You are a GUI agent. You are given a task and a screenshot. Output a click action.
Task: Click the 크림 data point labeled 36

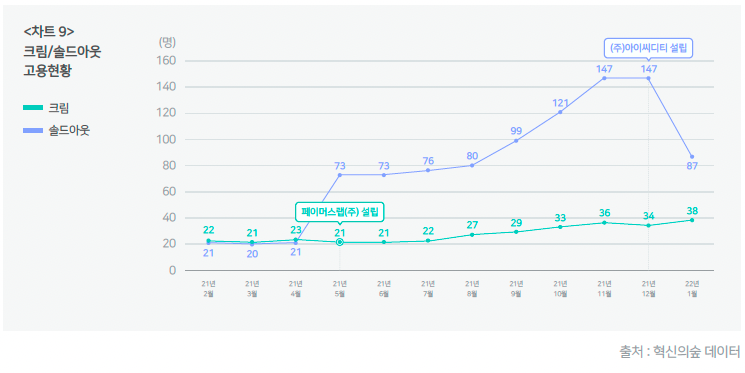[604, 222]
